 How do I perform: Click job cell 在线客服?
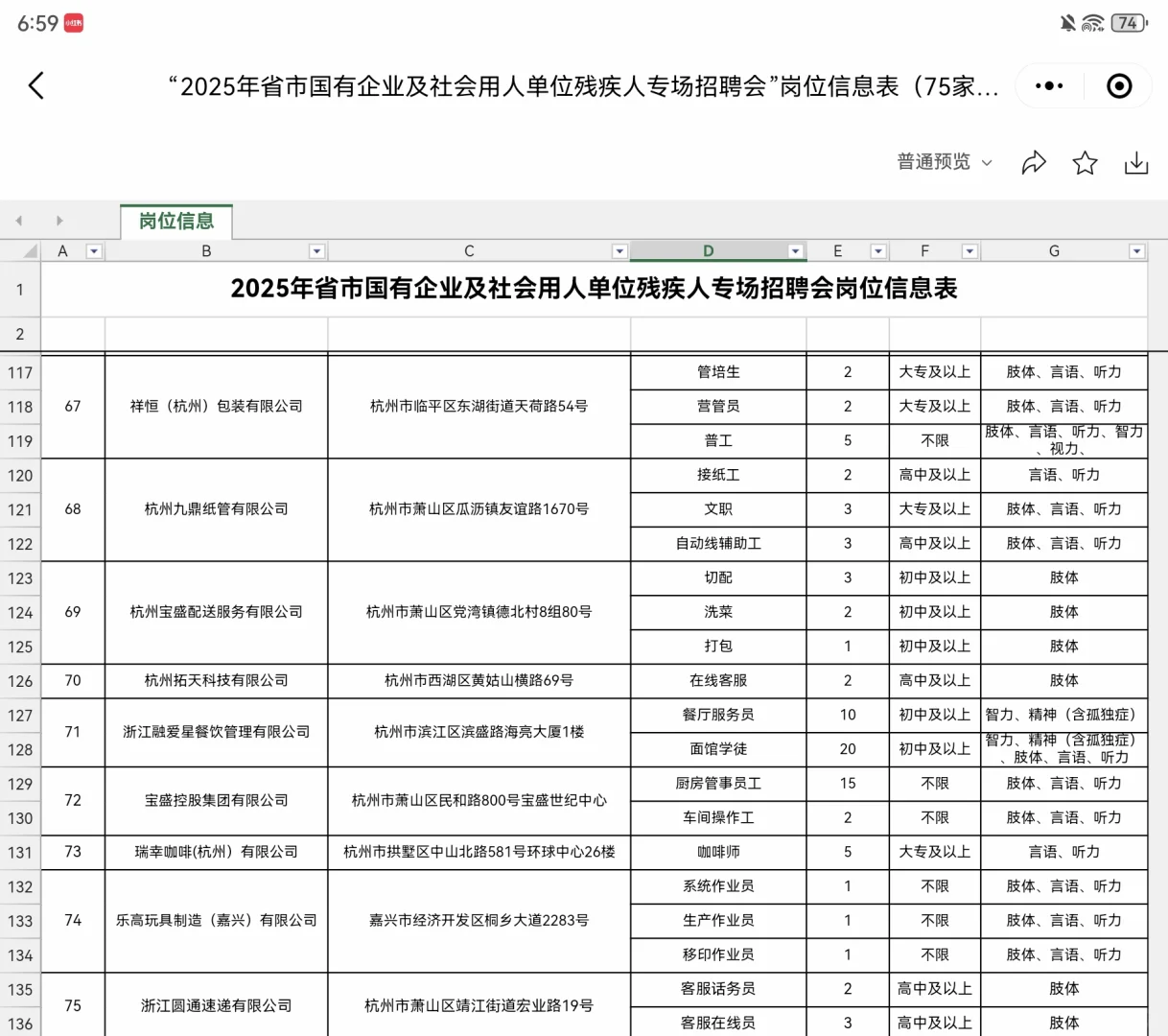pos(718,681)
